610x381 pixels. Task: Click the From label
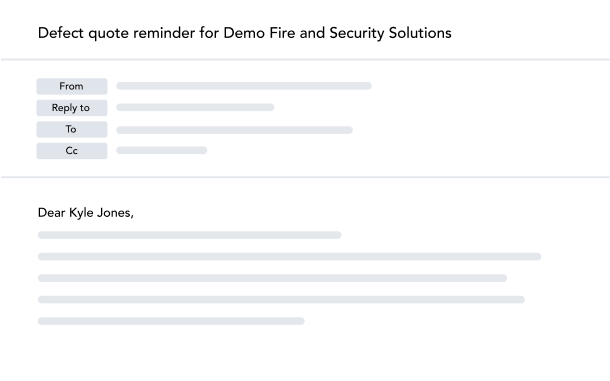tap(72, 86)
